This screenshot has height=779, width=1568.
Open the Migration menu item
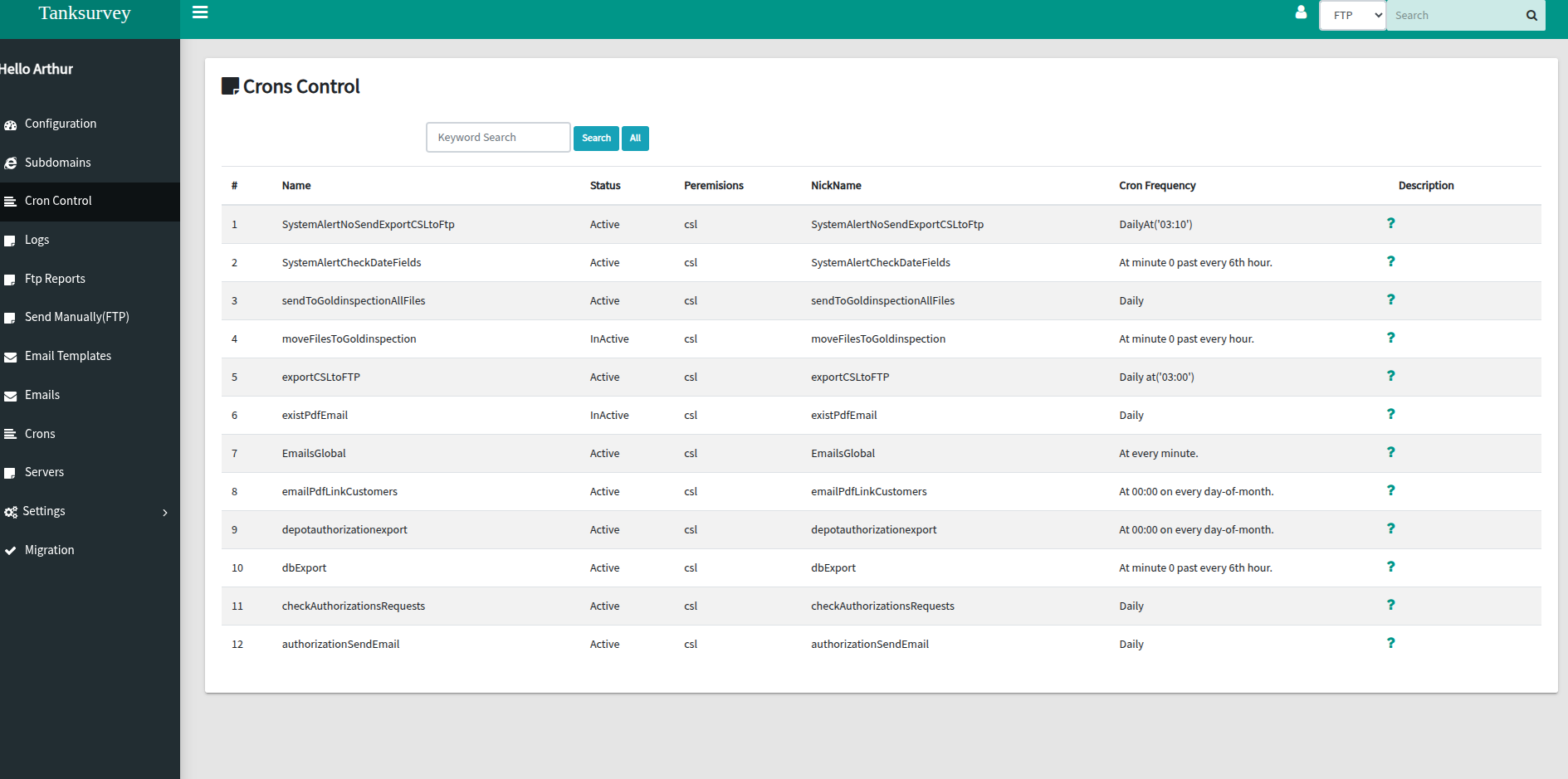coord(50,549)
